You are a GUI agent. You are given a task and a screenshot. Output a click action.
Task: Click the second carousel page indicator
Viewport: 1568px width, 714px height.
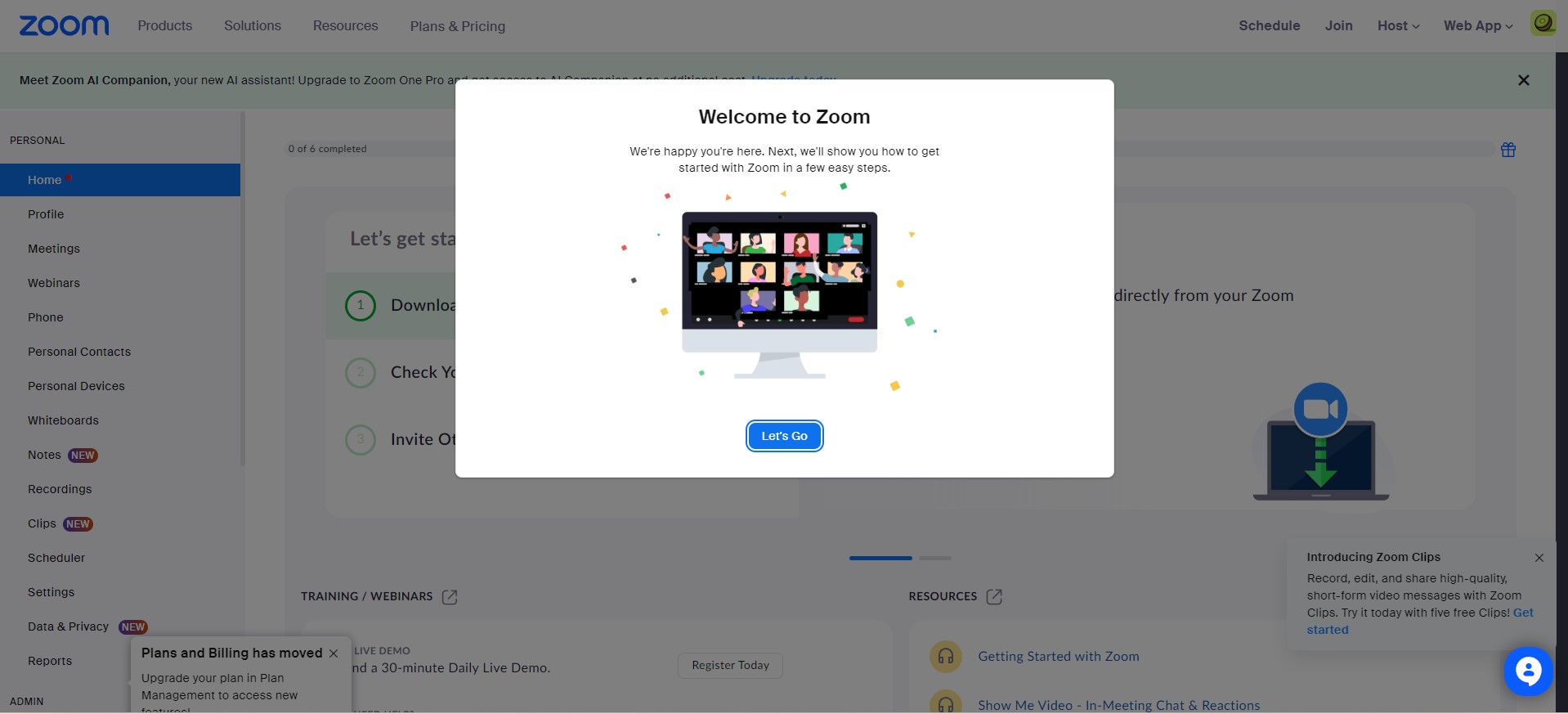click(x=935, y=558)
